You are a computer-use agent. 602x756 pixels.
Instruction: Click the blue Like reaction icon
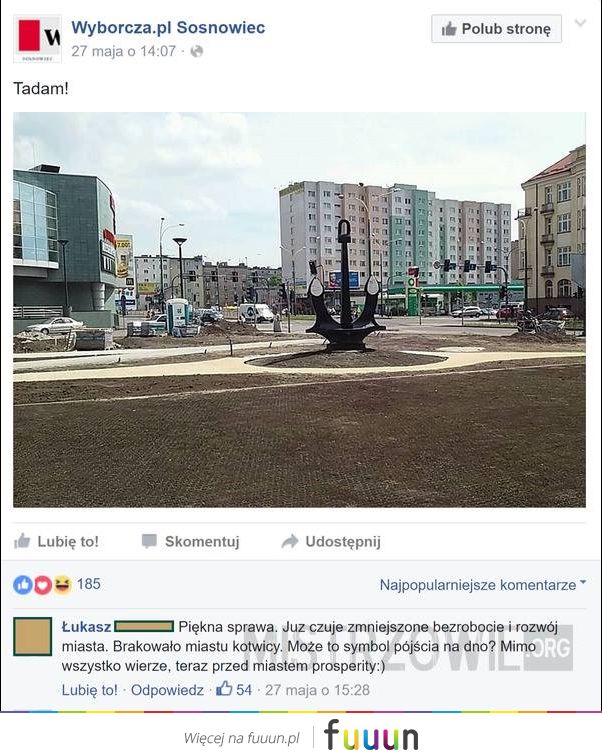[23, 585]
